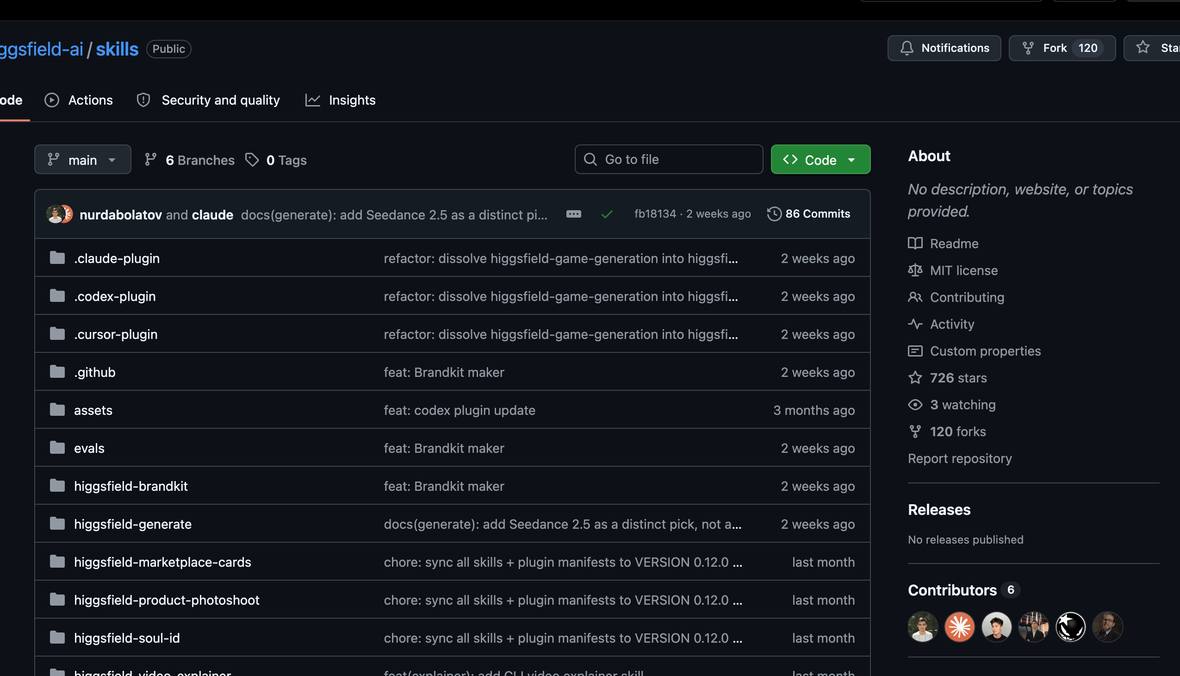The width and height of the screenshot is (1180, 676).
Task: Click commit hash fb18134
Action: click(655, 214)
